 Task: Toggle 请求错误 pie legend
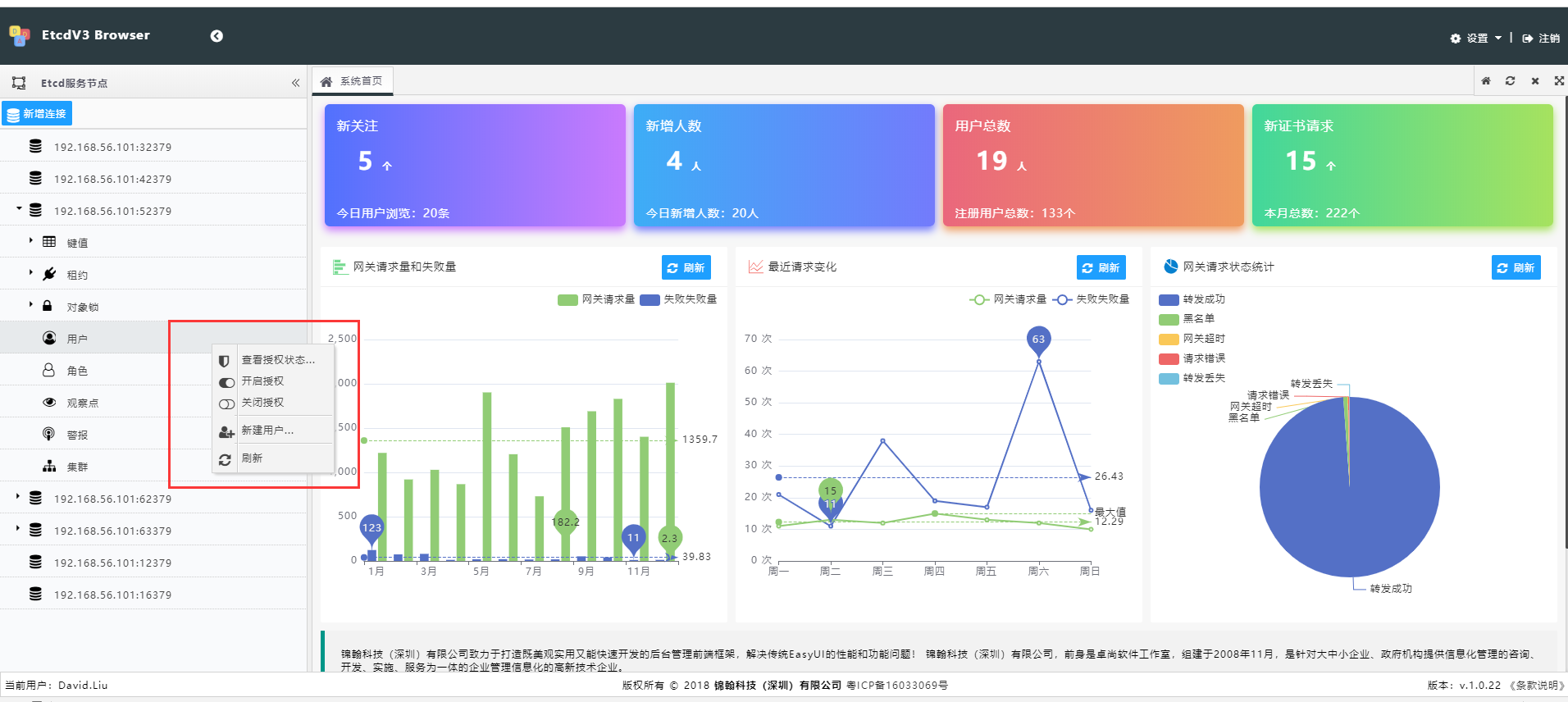1192,358
